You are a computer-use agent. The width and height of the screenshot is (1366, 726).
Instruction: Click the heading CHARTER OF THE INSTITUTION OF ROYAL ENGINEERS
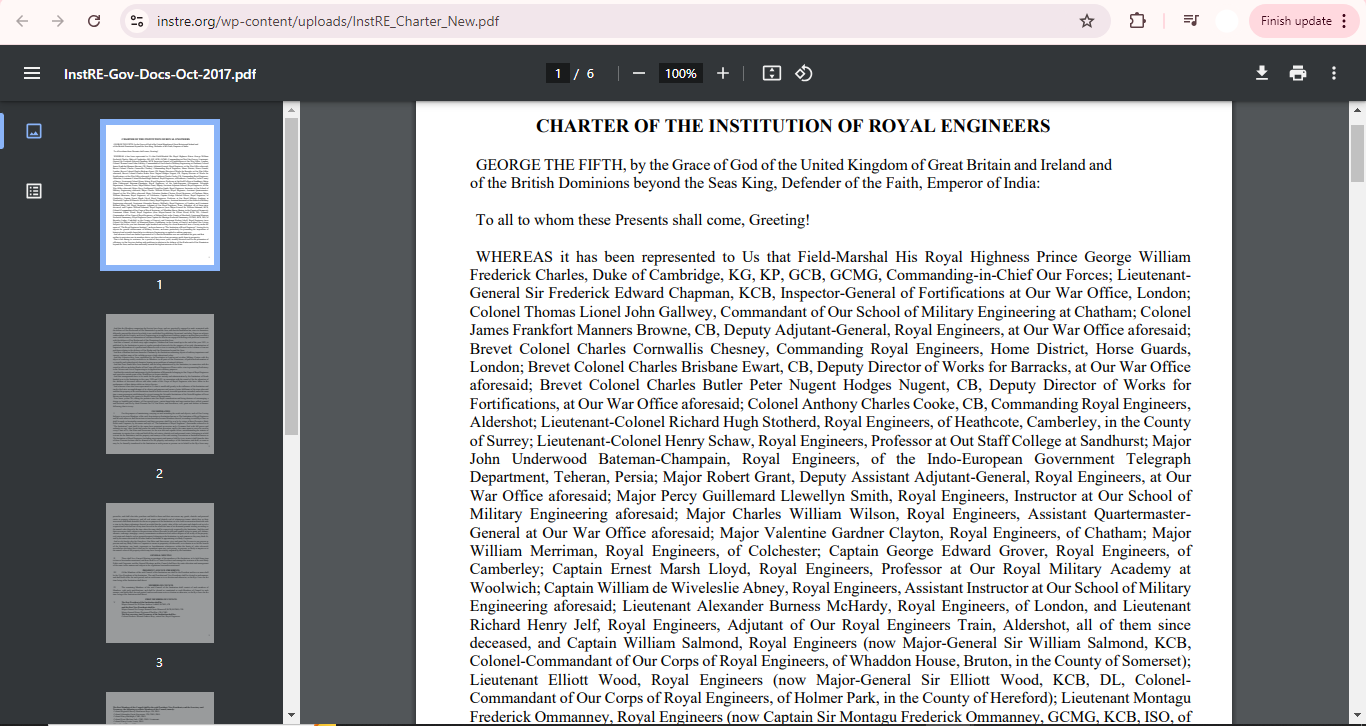click(793, 126)
